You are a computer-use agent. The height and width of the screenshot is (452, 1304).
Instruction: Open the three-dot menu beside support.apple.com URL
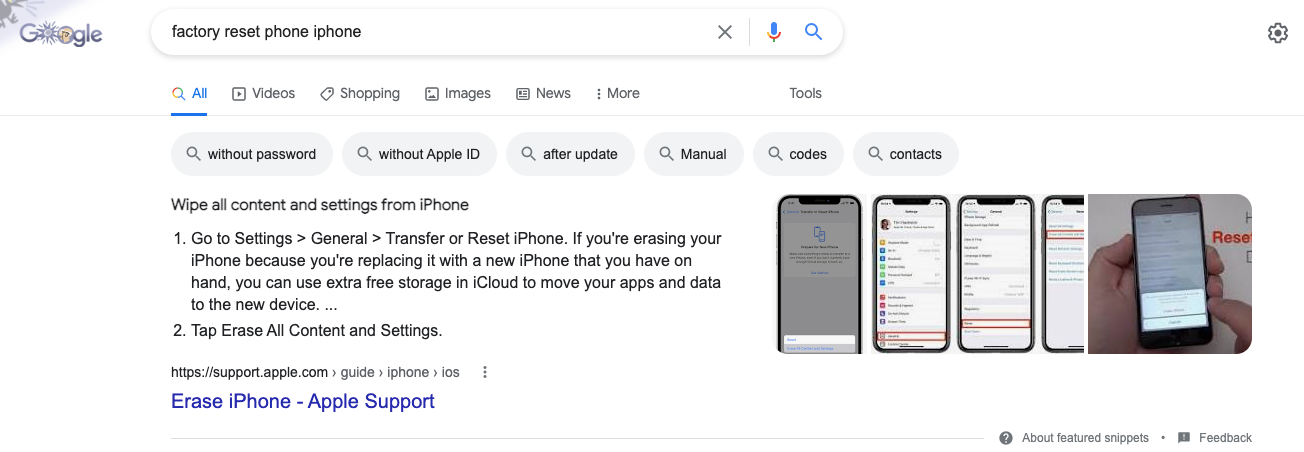click(485, 372)
